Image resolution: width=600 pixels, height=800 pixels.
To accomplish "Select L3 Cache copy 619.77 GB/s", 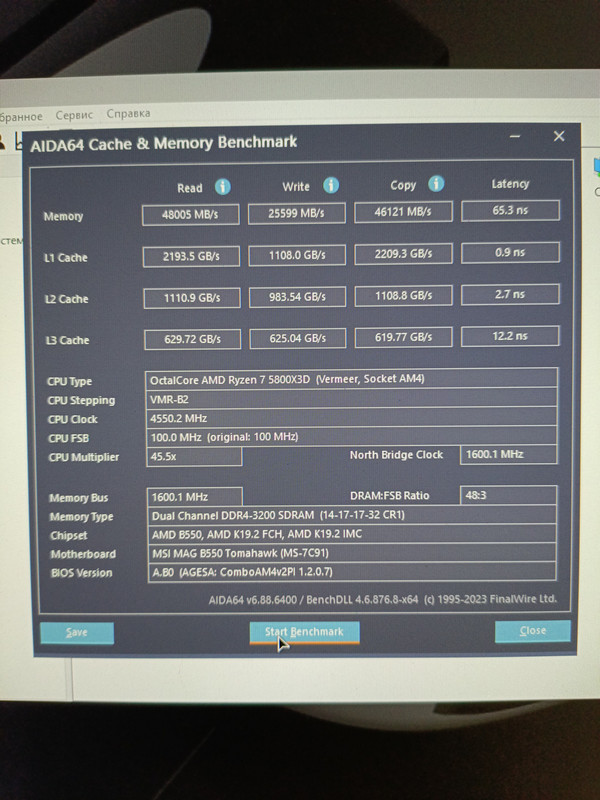I will (404, 337).
